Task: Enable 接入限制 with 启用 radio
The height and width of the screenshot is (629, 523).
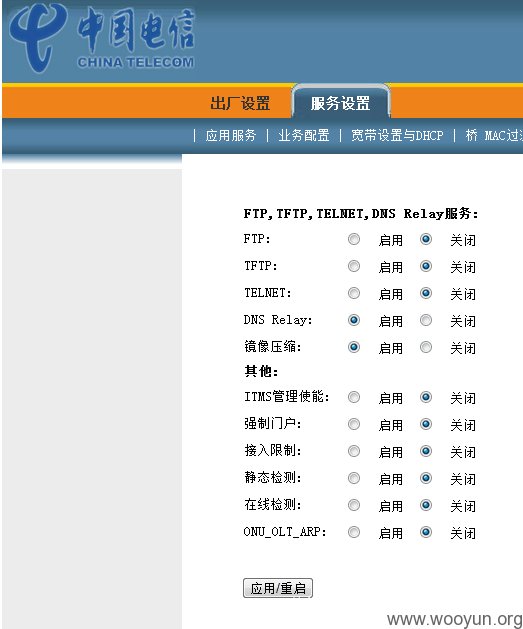Action: [354, 451]
